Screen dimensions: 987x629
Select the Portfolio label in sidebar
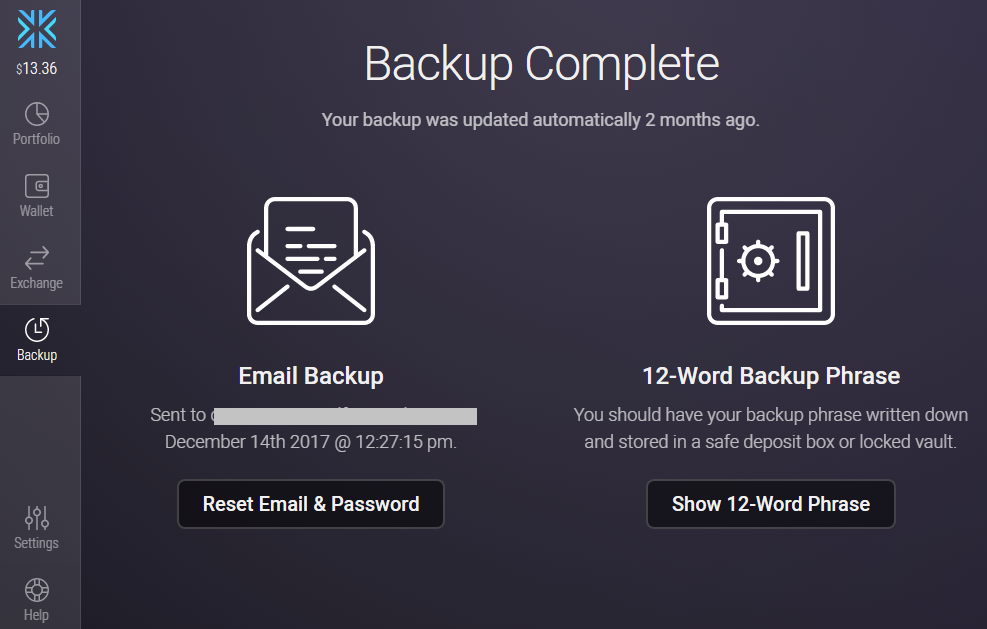pyautogui.click(x=37, y=139)
